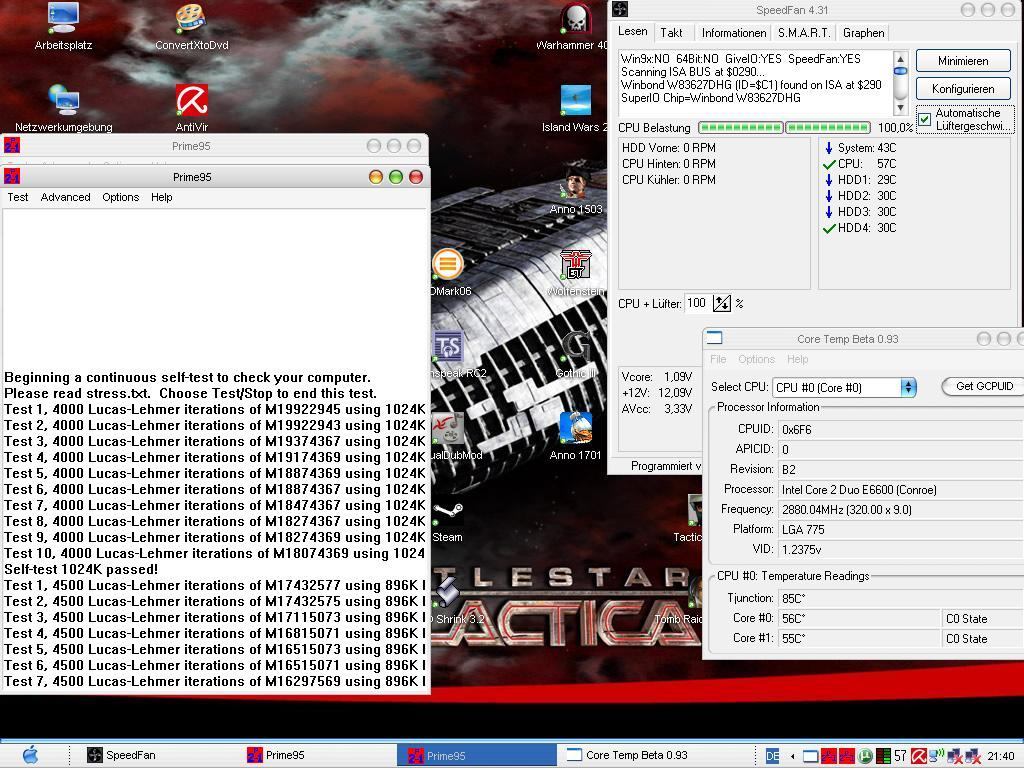Click the Core Temp window tray icon
1024x770 pixels.
810,756
